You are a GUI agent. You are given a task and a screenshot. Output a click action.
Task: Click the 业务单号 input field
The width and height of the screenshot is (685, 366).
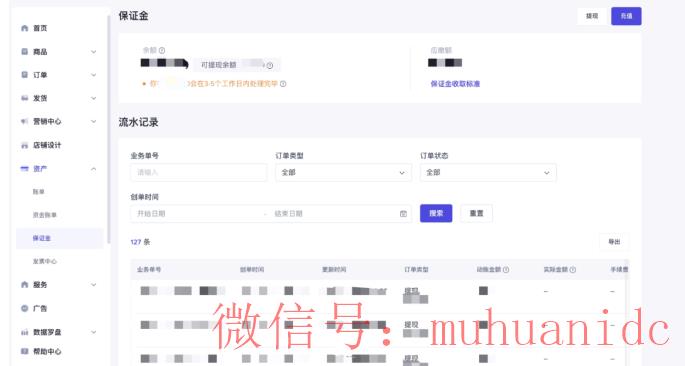(x=198, y=173)
